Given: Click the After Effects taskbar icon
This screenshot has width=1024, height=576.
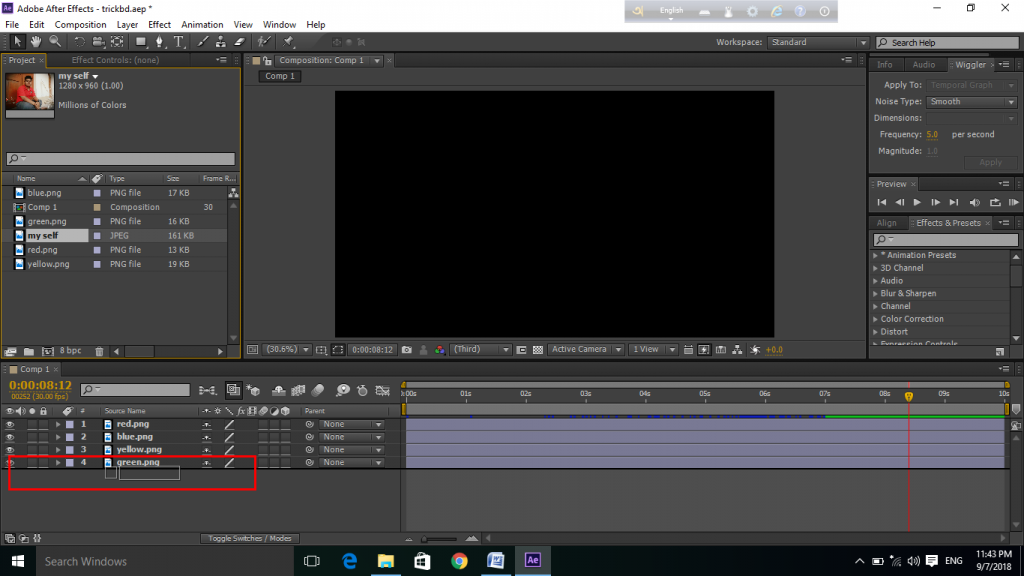Looking at the screenshot, I should click(x=533, y=561).
